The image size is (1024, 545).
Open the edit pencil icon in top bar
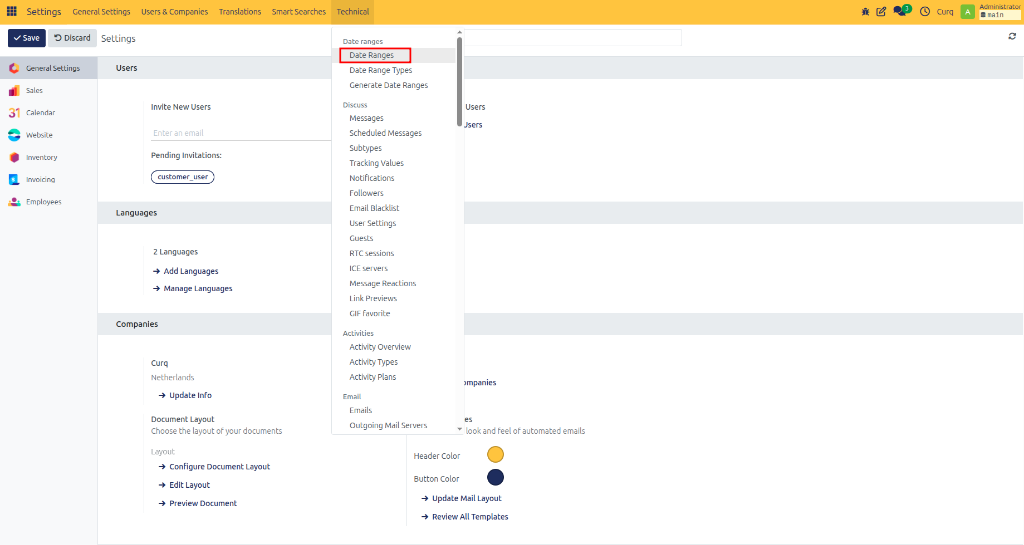(x=881, y=12)
